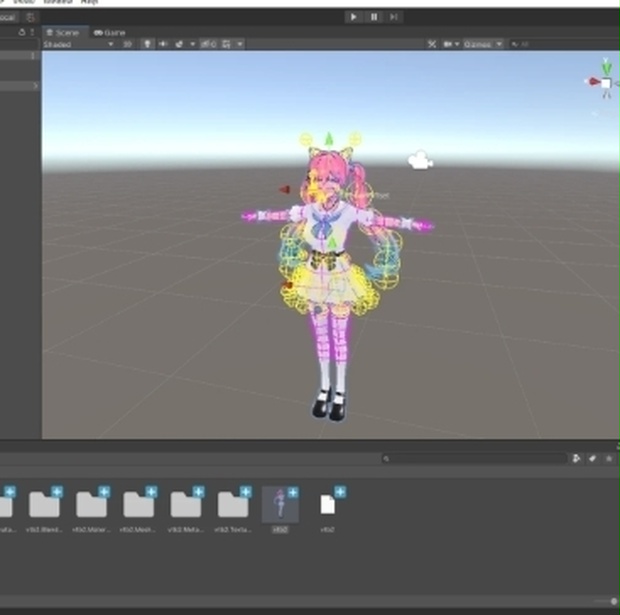Switch to the Game tab
620x615 pixels.
[110, 33]
